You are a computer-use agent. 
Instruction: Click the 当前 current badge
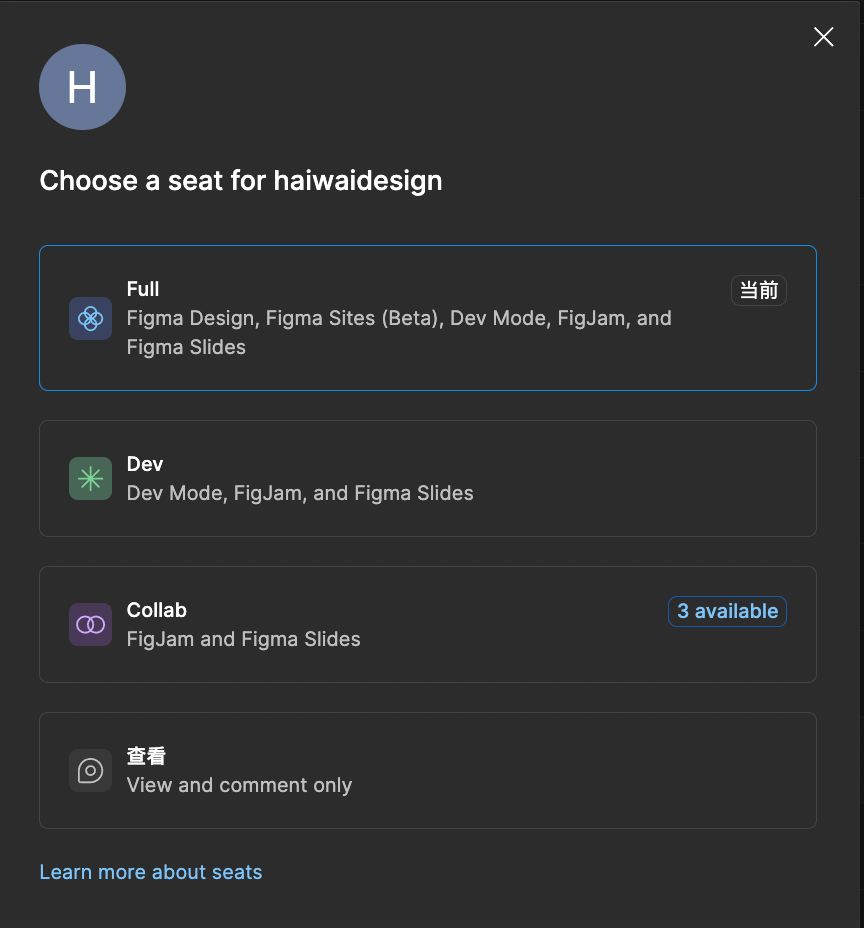[x=759, y=291]
